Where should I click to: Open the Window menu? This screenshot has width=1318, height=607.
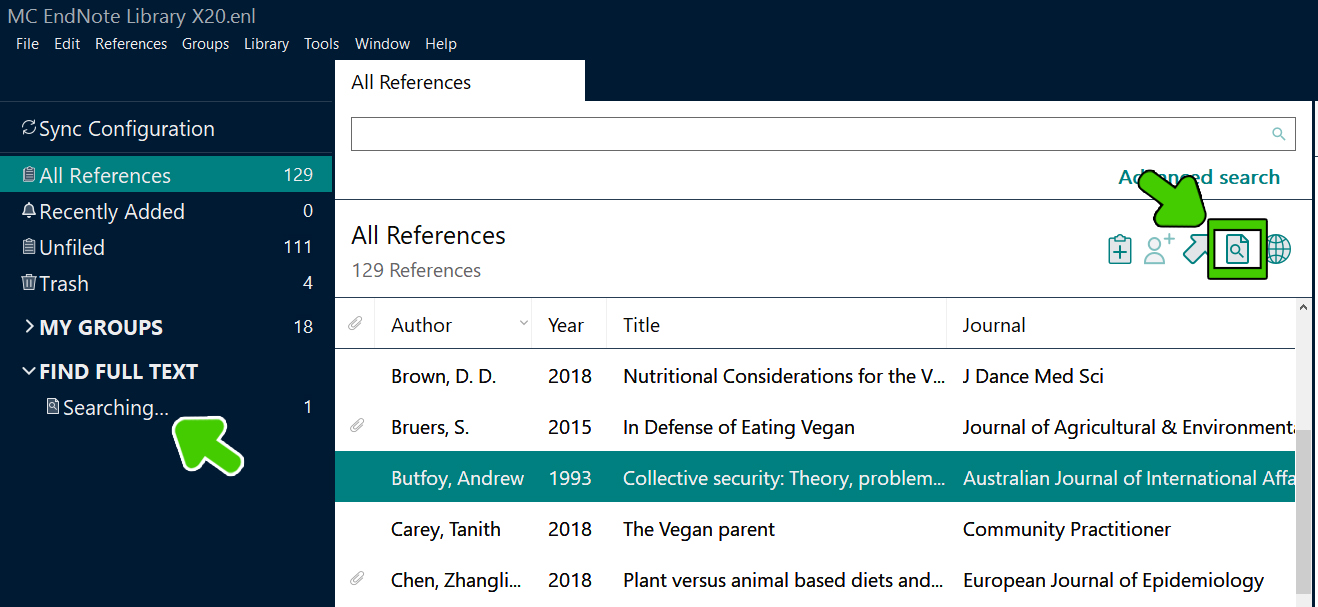click(382, 44)
